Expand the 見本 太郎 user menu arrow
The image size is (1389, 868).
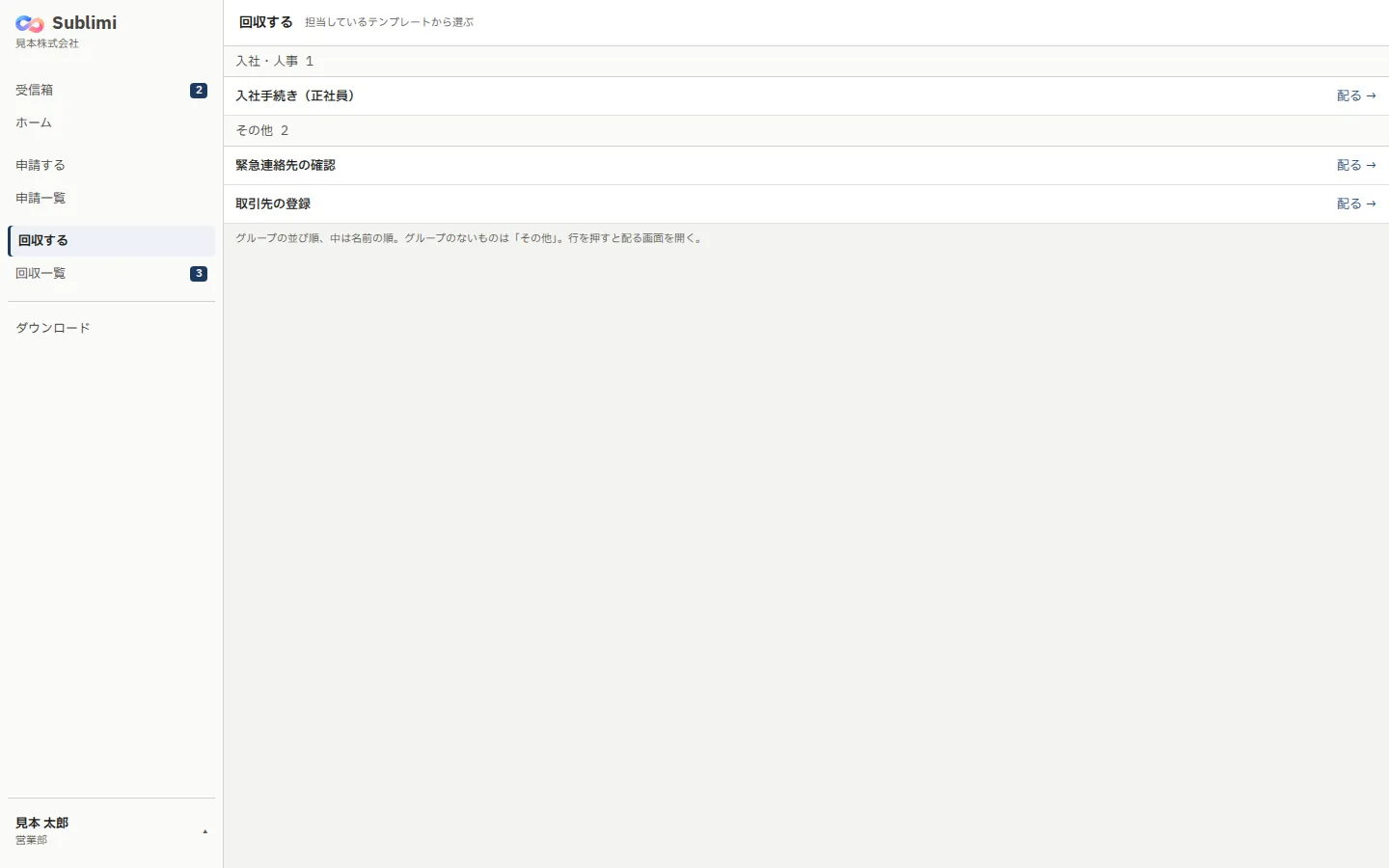click(x=204, y=831)
